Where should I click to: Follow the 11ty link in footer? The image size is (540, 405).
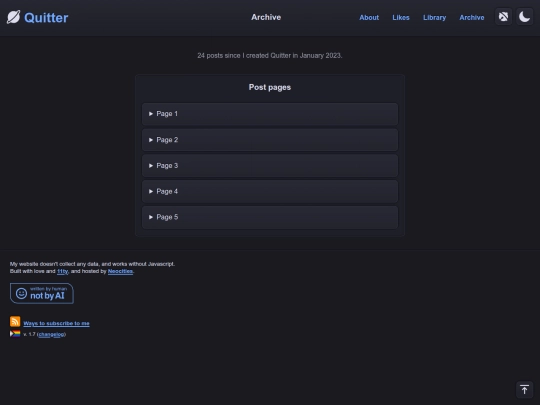62,271
